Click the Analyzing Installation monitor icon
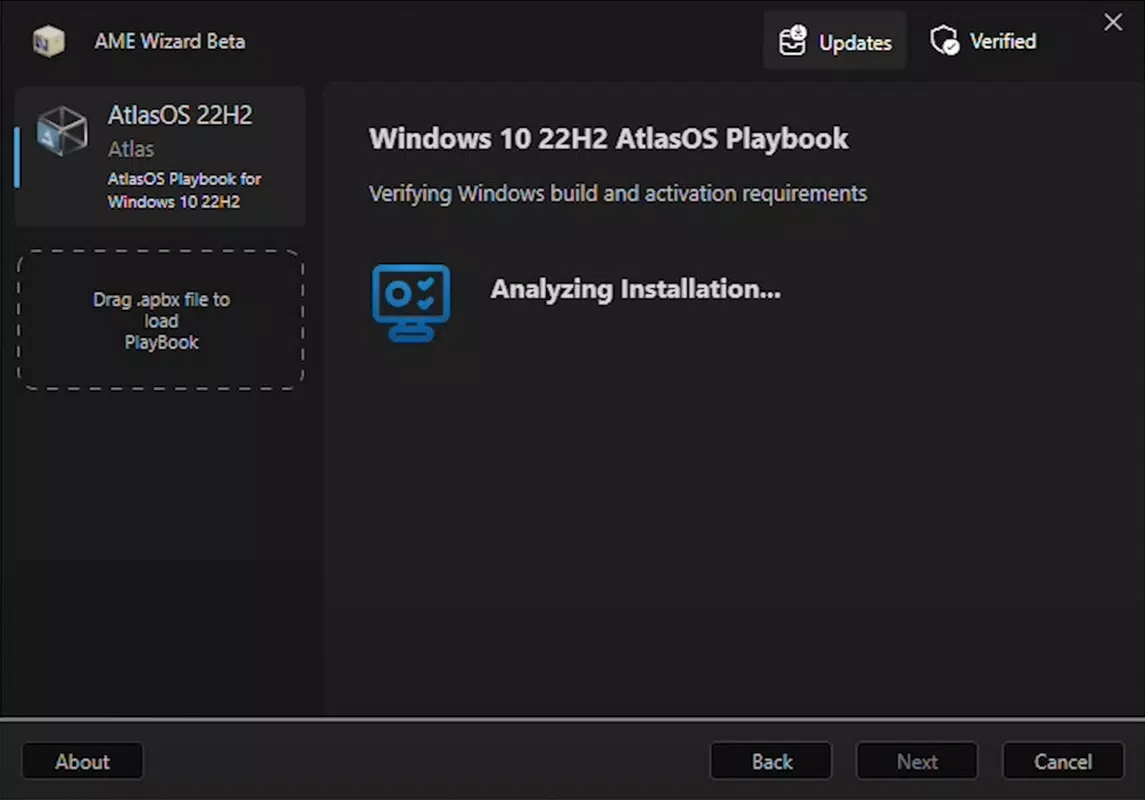The width and height of the screenshot is (1145, 800). point(411,302)
